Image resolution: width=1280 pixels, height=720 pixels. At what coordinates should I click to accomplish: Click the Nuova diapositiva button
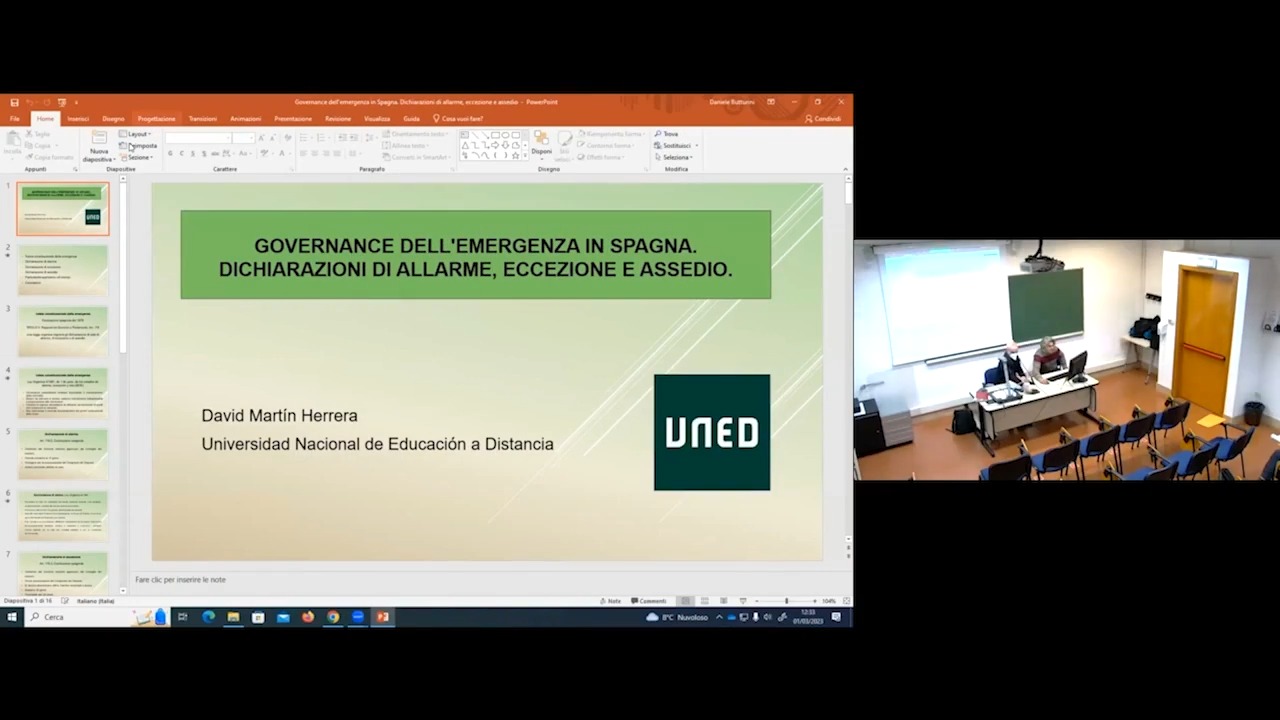99,147
